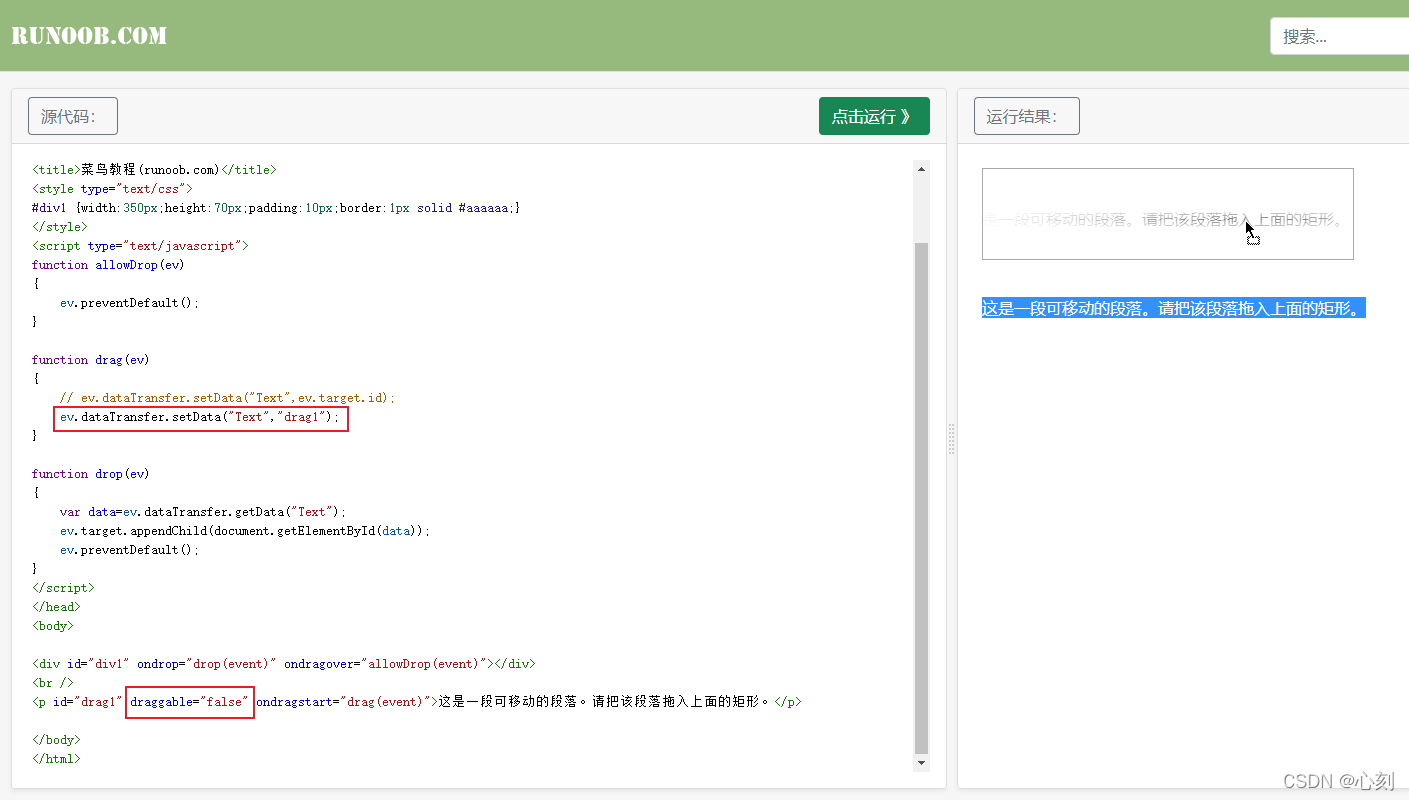The height and width of the screenshot is (800, 1409).
Task: Click the panel splitter grip handle
Action: coord(951,439)
